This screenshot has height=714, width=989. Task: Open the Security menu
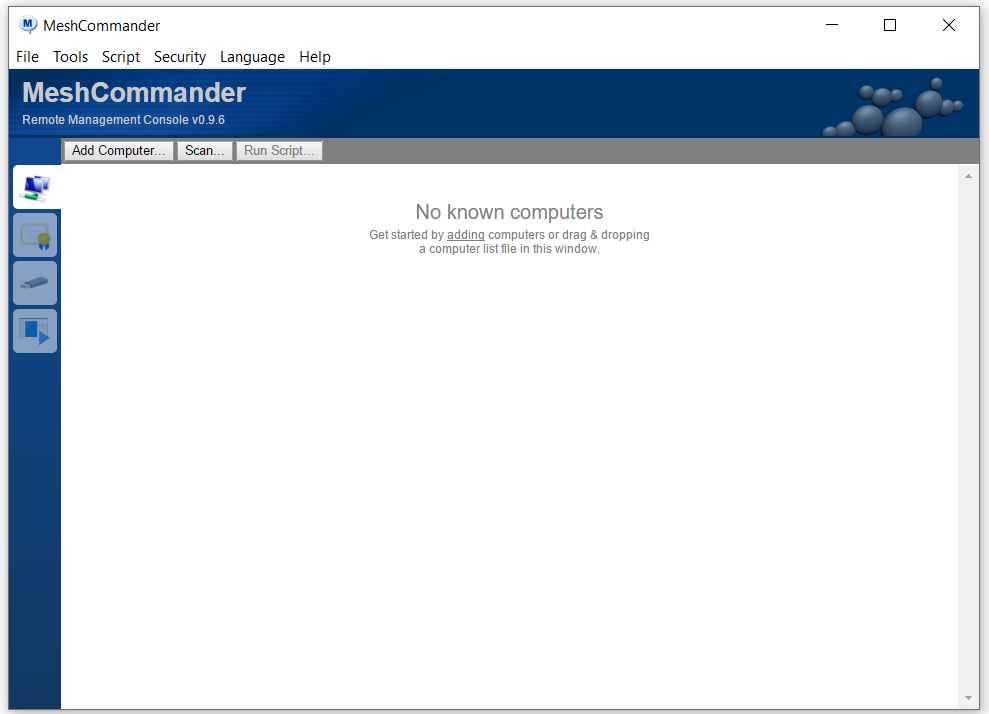pos(180,57)
